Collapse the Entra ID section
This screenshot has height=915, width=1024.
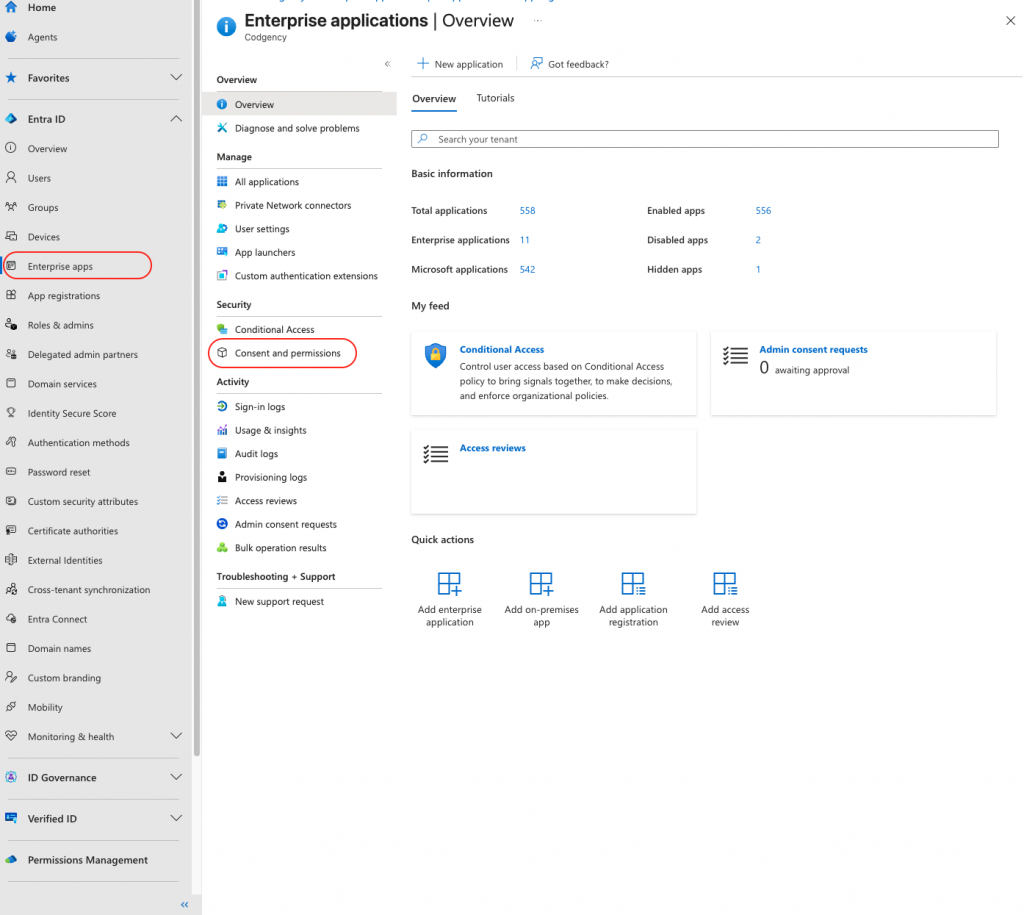coord(176,119)
